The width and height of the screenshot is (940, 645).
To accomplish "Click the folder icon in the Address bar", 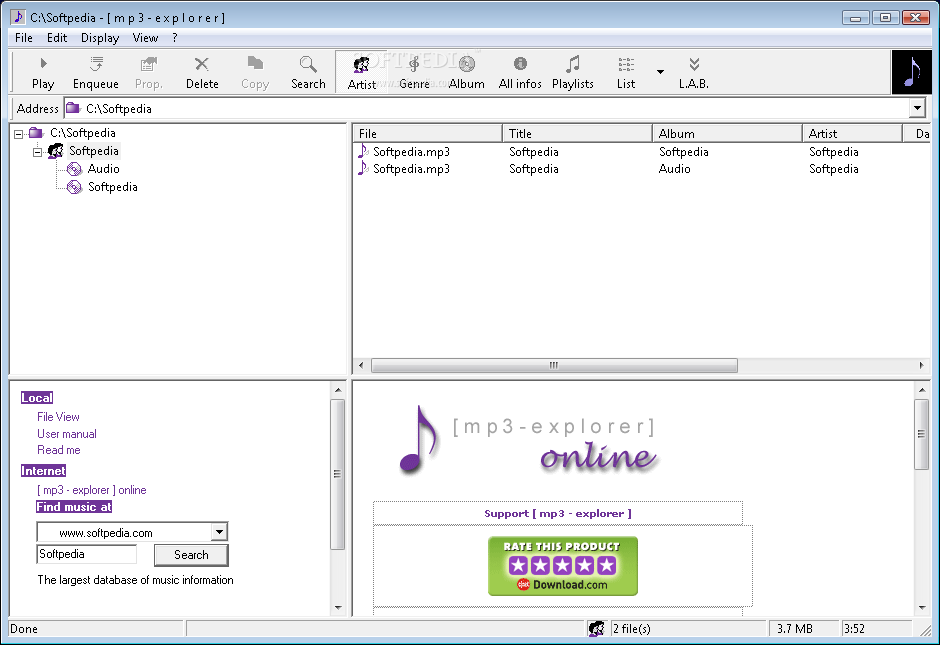I will click(x=73, y=108).
